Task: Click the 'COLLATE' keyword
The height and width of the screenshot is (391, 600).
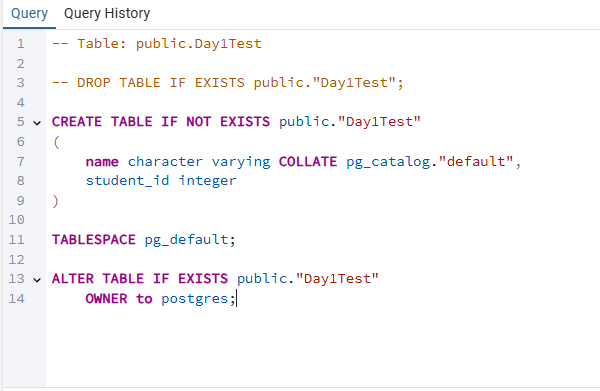Action: (x=308, y=161)
